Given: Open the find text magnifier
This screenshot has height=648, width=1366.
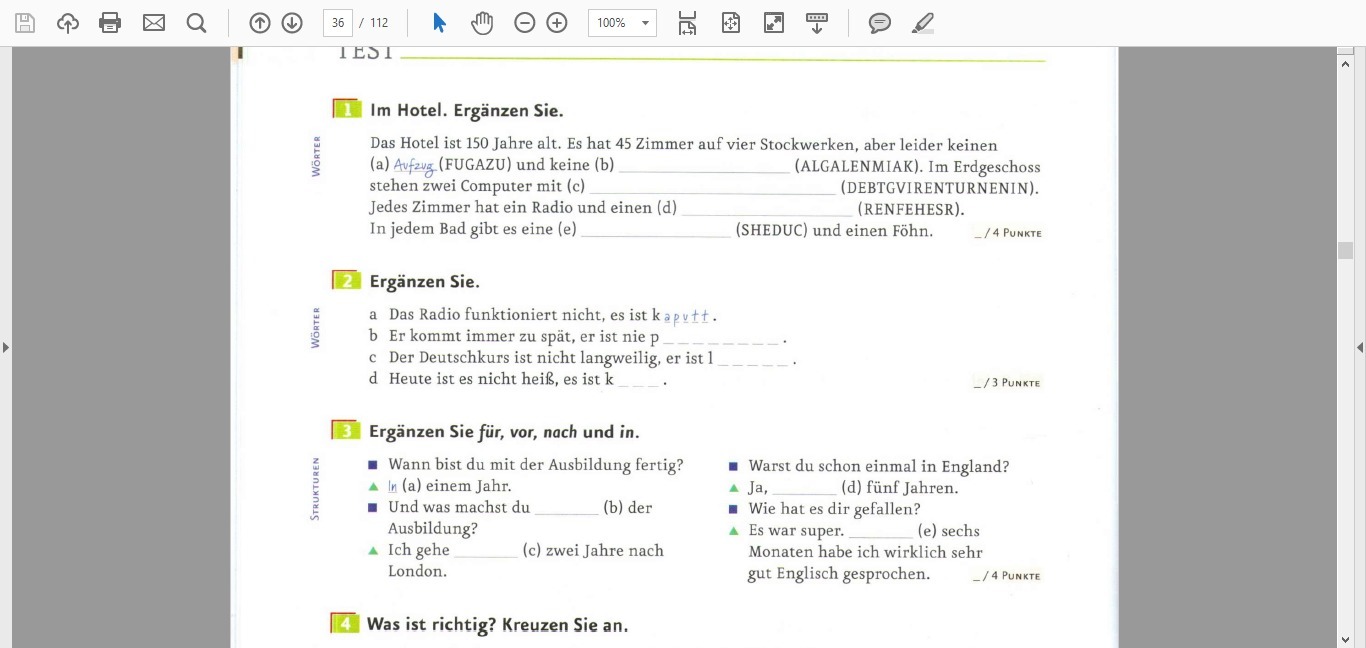Looking at the screenshot, I should [197, 23].
